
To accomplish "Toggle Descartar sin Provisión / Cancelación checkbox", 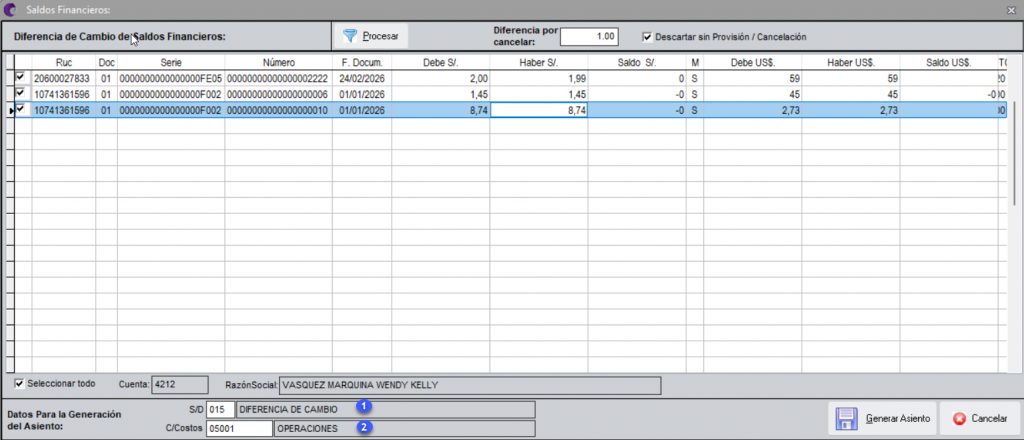I will pos(647,37).
